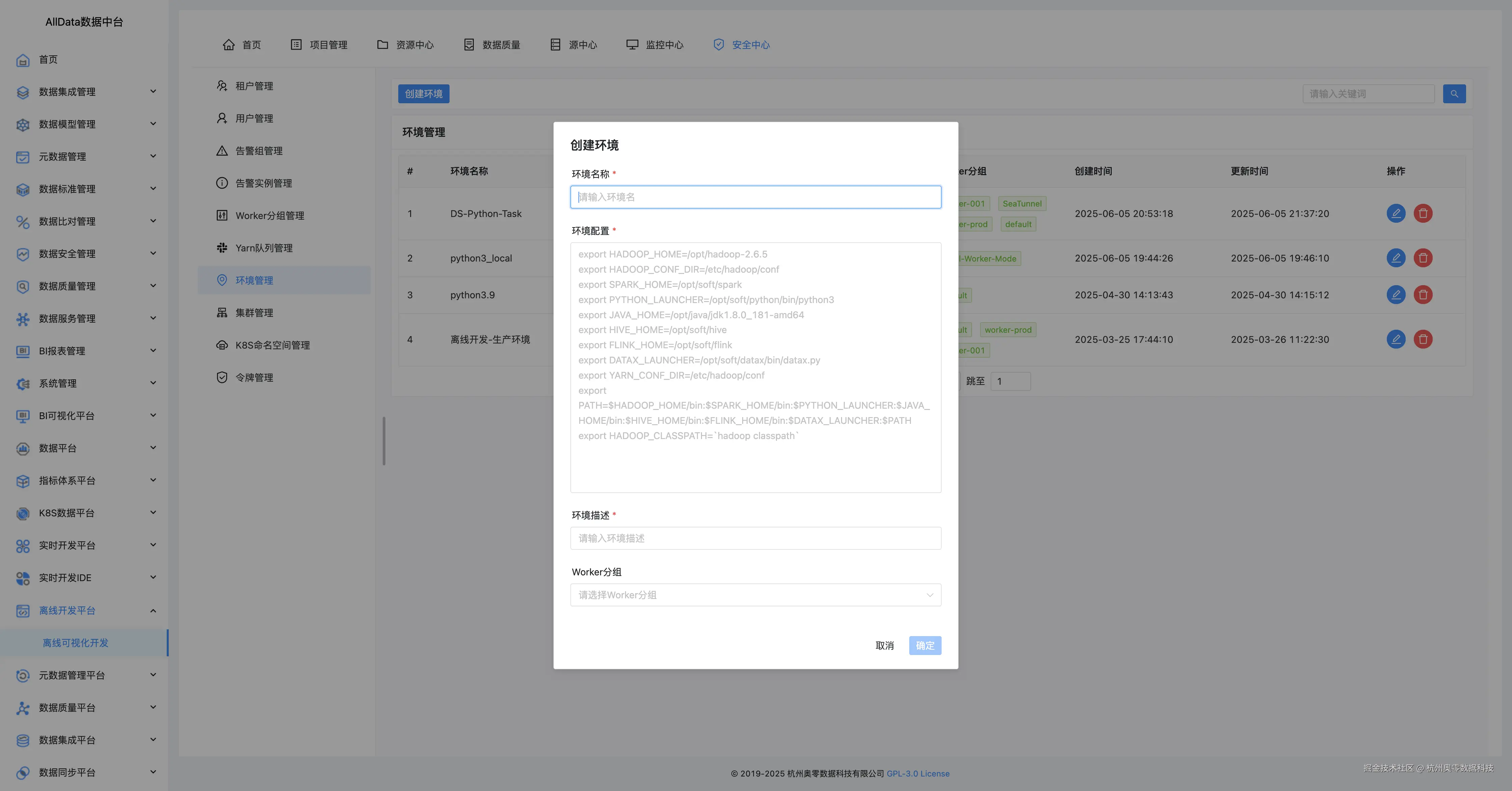Viewport: 1512px width, 791px height.
Task: Open the Worker分组 select dropdown
Action: tap(755, 595)
